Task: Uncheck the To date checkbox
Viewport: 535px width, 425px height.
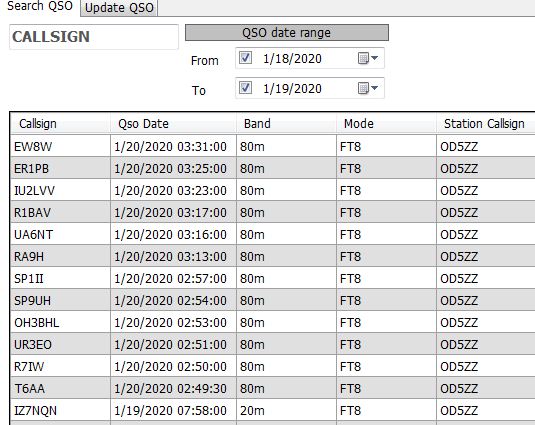Action: click(x=245, y=88)
